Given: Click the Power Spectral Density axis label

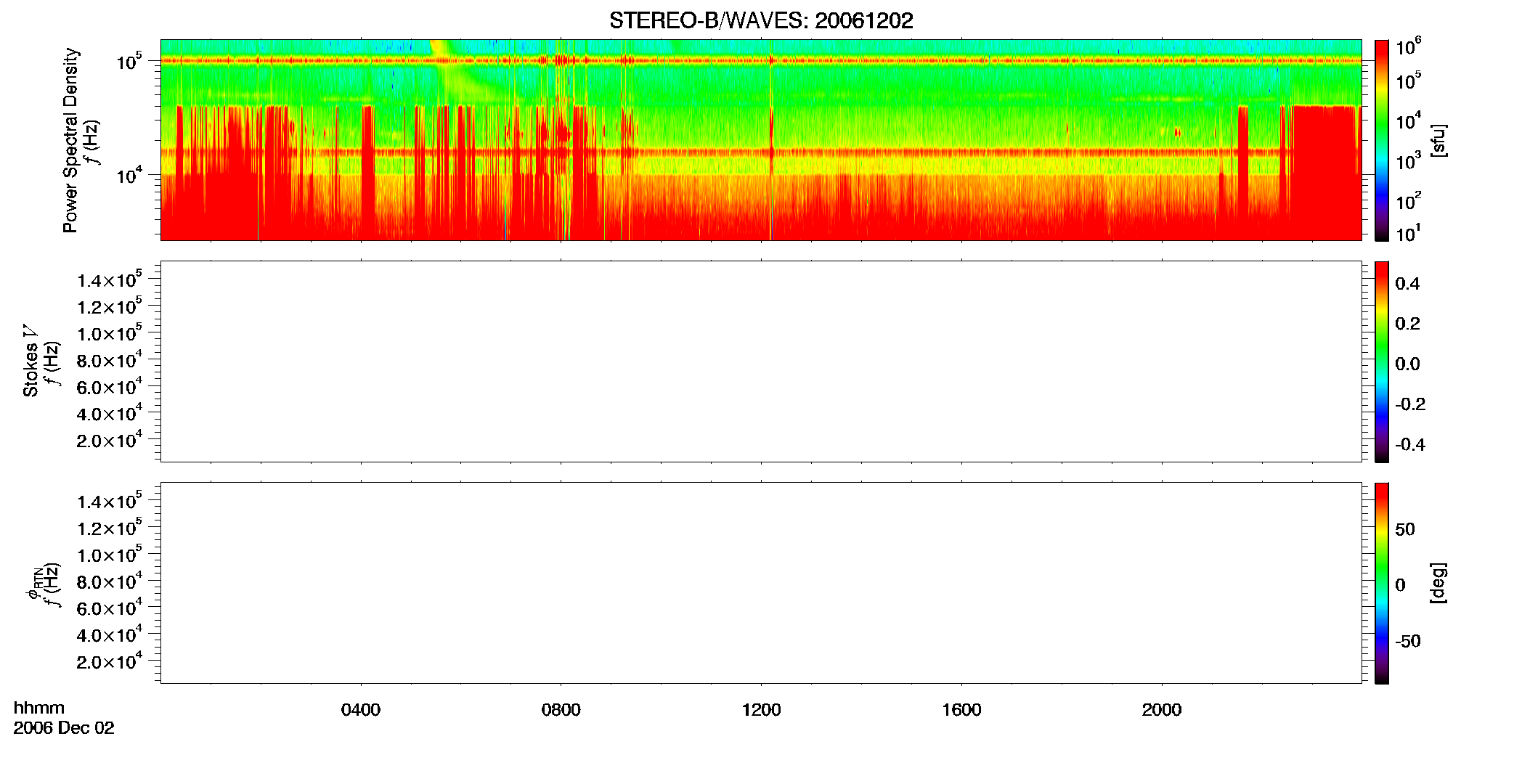Looking at the screenshot, I should click(70, 140).
